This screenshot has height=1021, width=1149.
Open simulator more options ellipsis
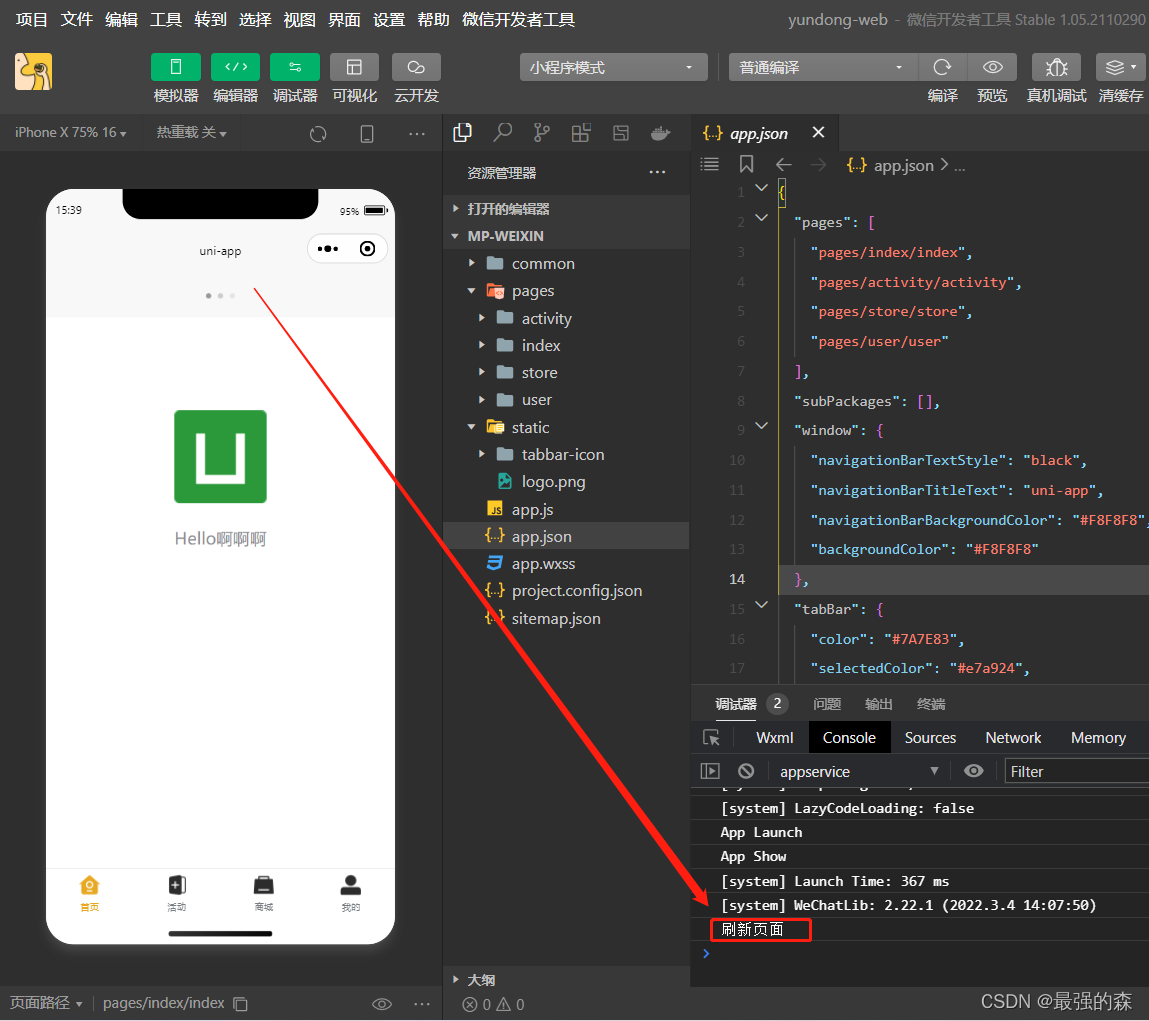point(417,134)
